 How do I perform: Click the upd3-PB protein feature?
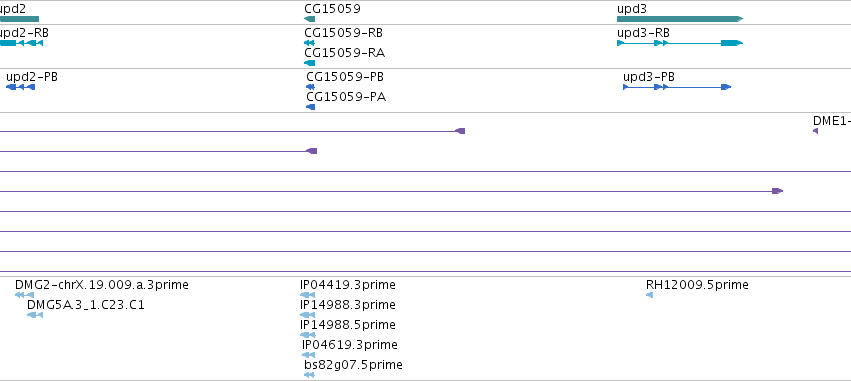[677, 87]
